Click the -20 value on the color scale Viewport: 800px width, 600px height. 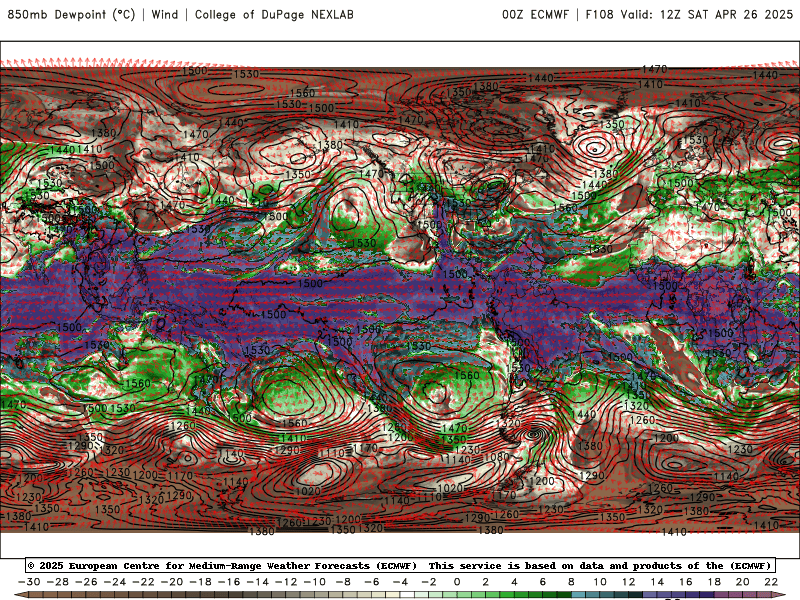[x=172, y=582]
